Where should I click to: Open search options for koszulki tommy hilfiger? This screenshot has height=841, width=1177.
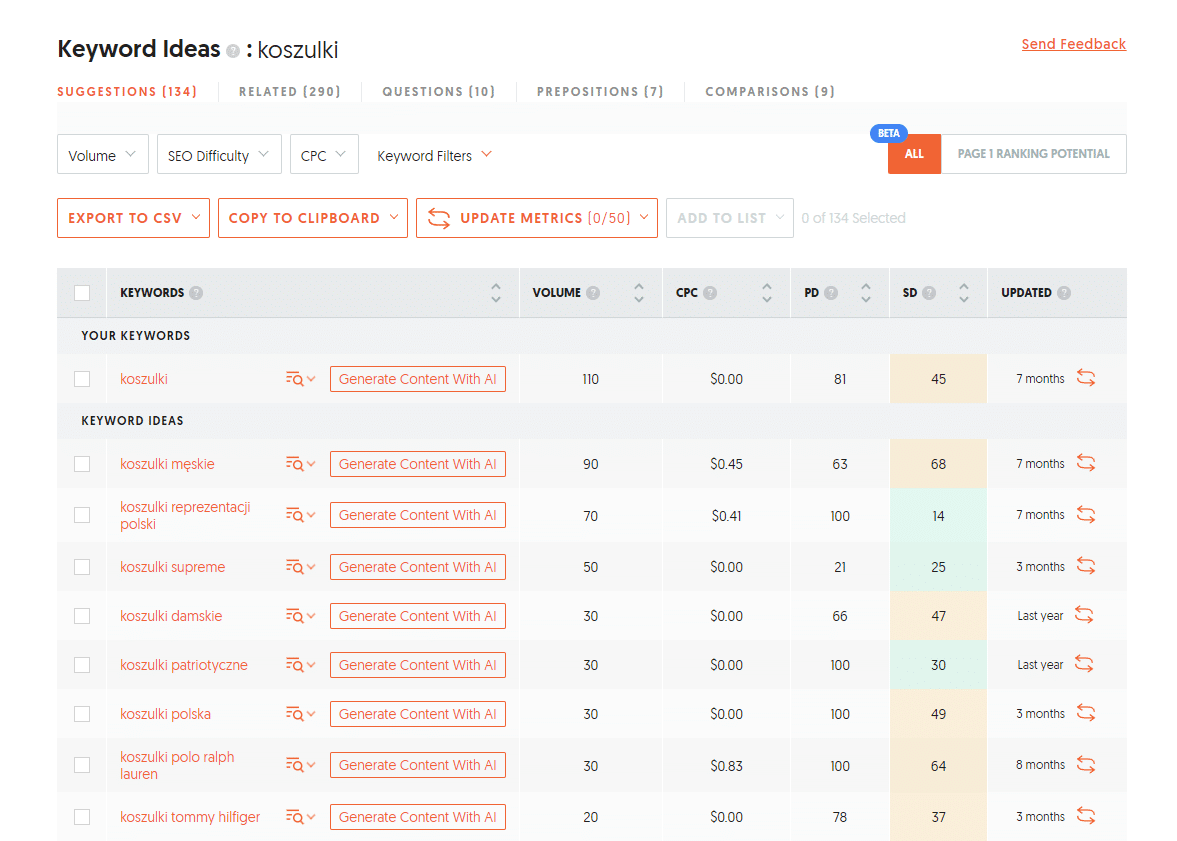click(x=300, y=817)
